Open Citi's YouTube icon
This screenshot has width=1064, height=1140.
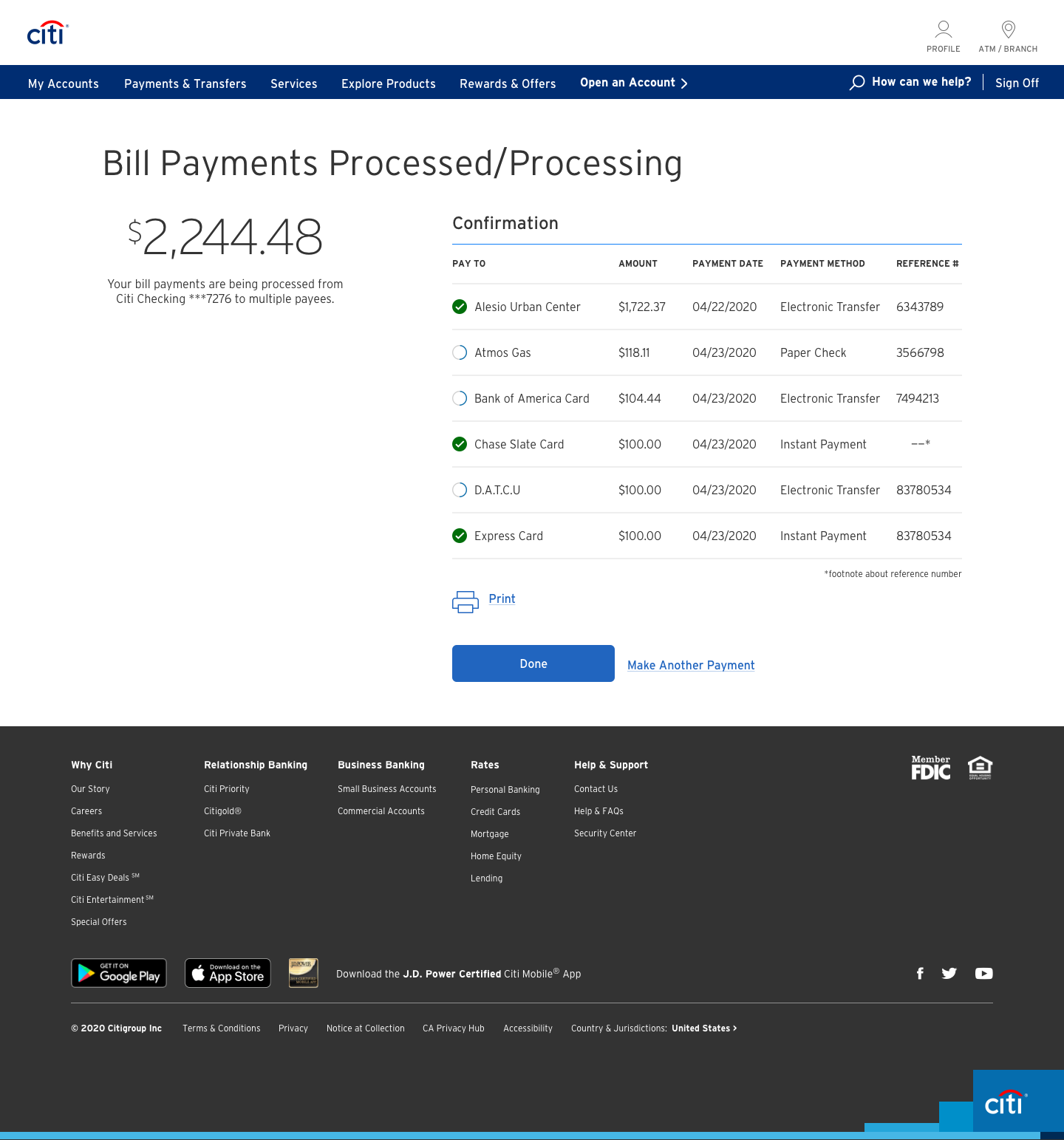coord(983,973)
